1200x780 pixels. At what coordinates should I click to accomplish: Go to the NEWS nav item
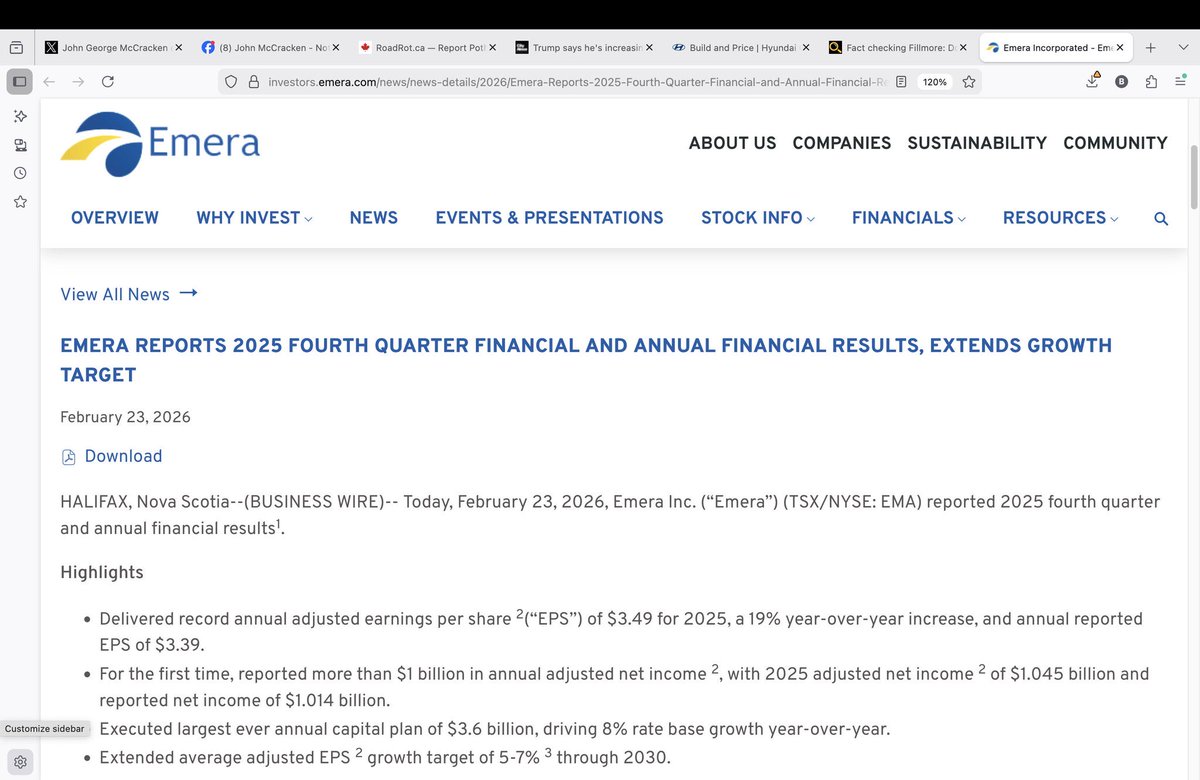(374, 218)
